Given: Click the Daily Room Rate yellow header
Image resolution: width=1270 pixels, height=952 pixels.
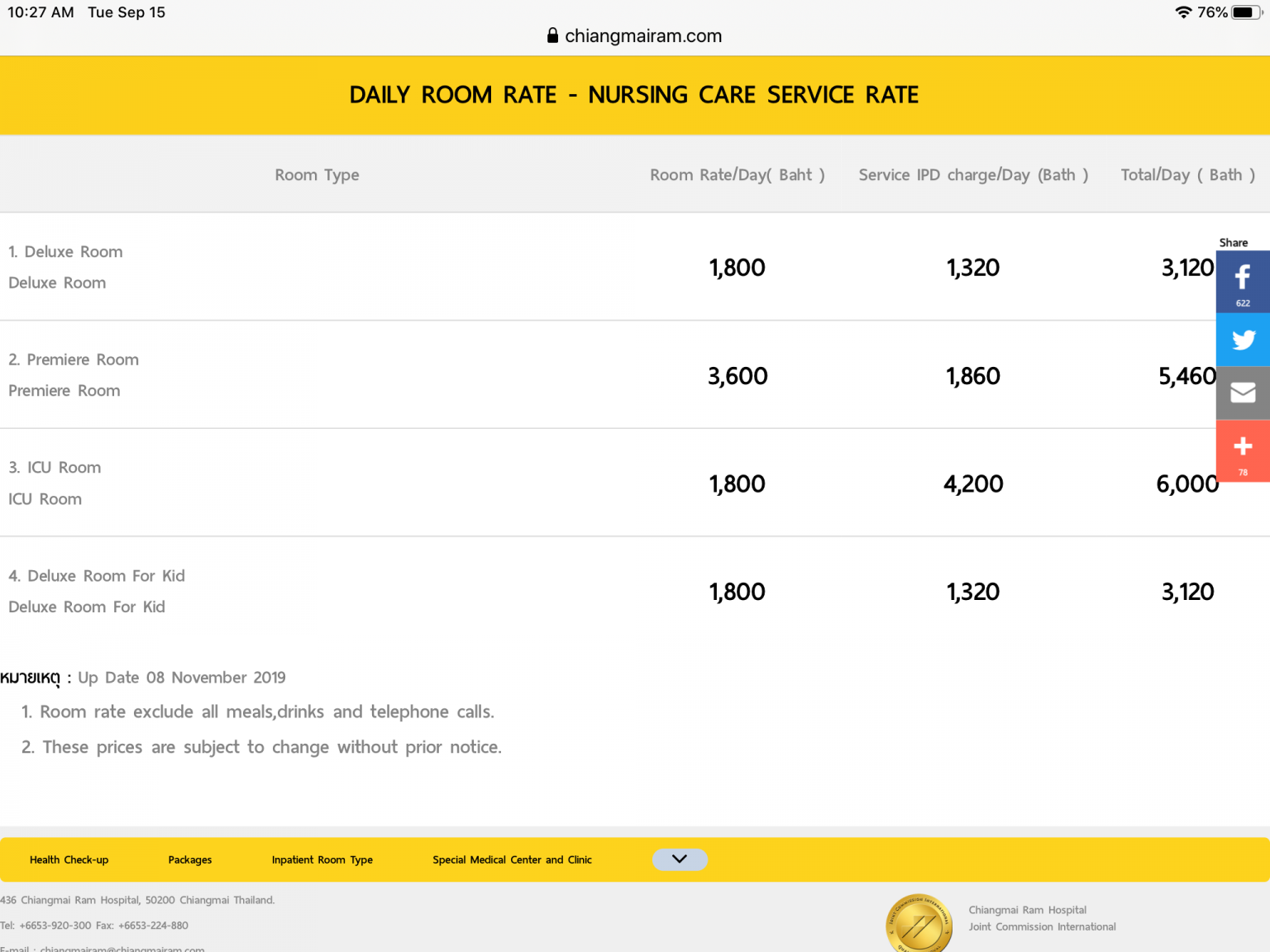Looking at the screenshot, I should point(634,95).
